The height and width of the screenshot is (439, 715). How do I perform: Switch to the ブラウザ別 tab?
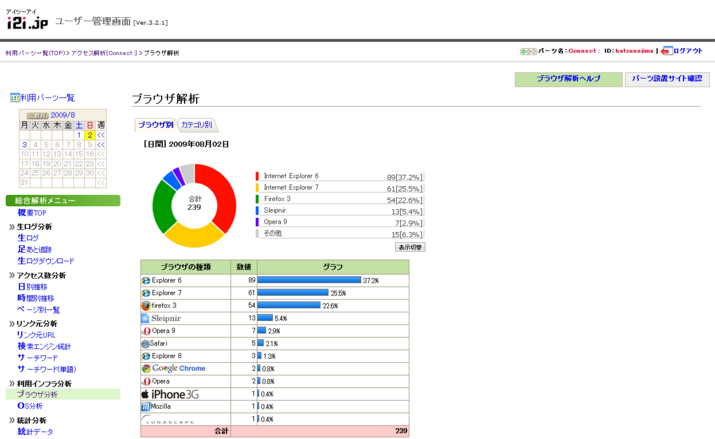click(x=155, y=124)
